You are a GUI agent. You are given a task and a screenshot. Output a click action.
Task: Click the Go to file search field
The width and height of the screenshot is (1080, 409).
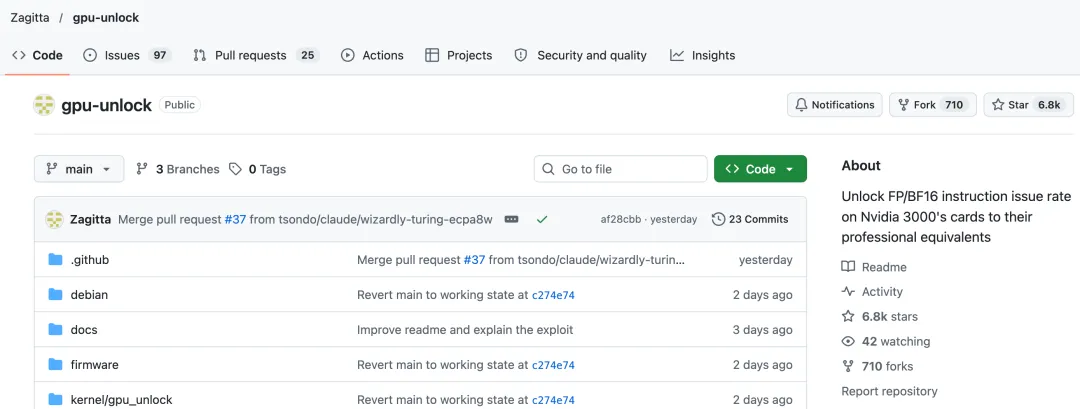click(621, 169)
